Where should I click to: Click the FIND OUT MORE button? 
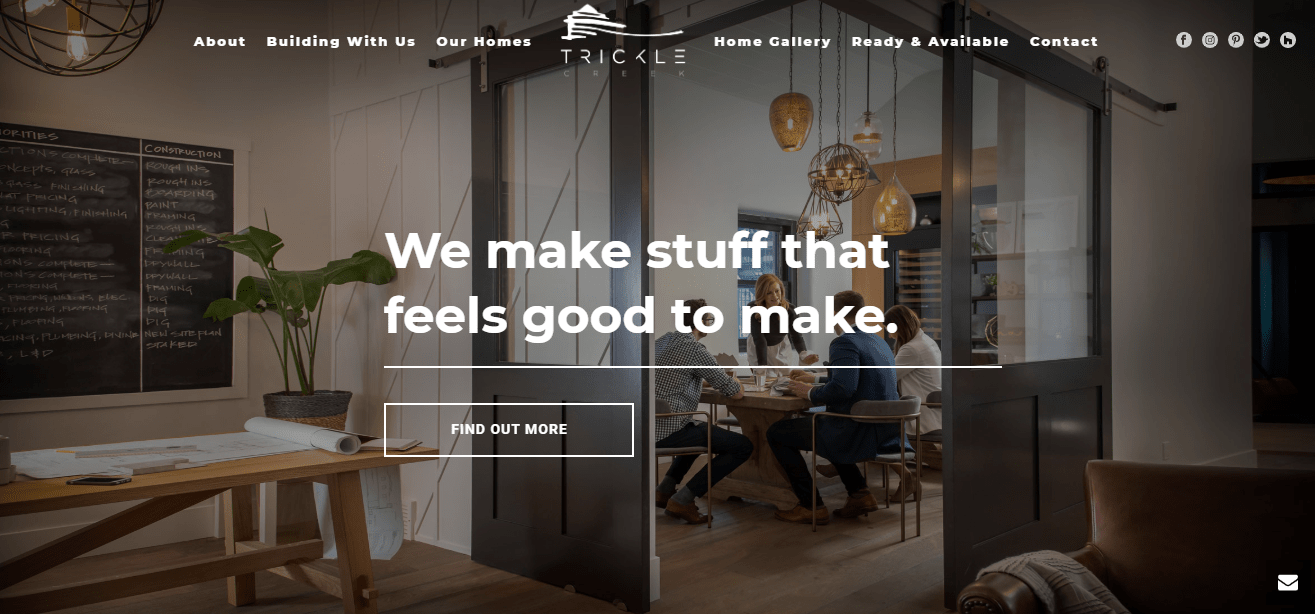509,430
